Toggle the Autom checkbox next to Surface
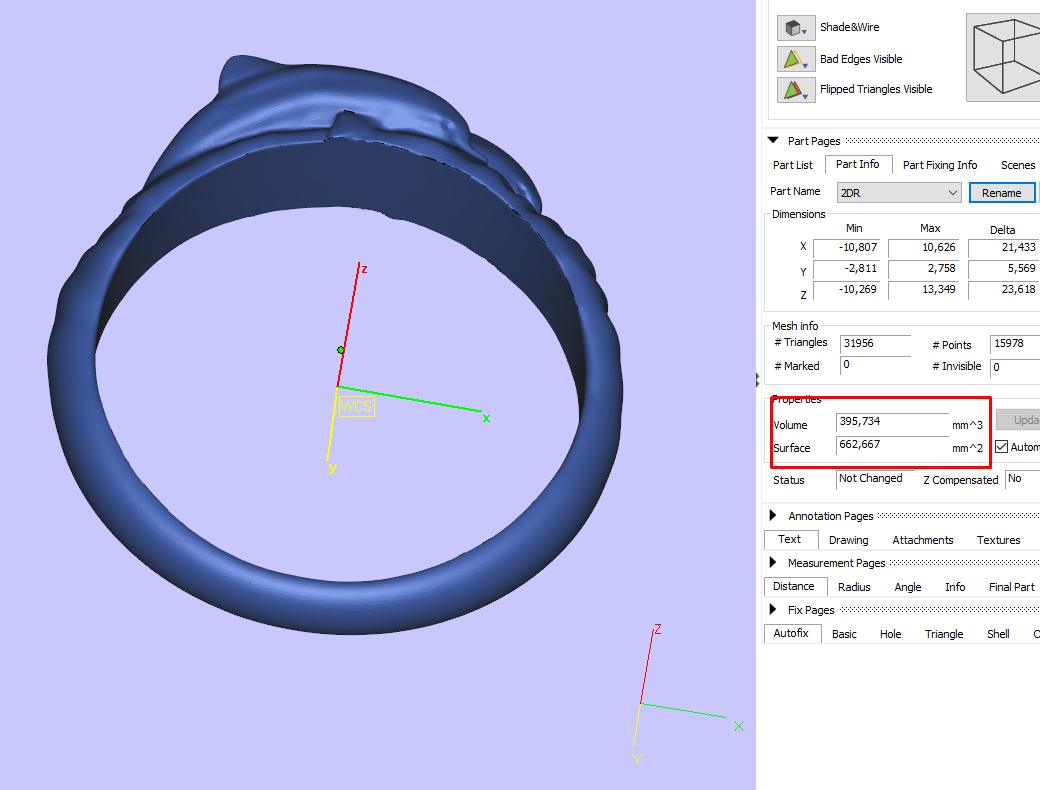Screen dimensions: 1040x790 pyautogui.click(x=1002, y=447)
